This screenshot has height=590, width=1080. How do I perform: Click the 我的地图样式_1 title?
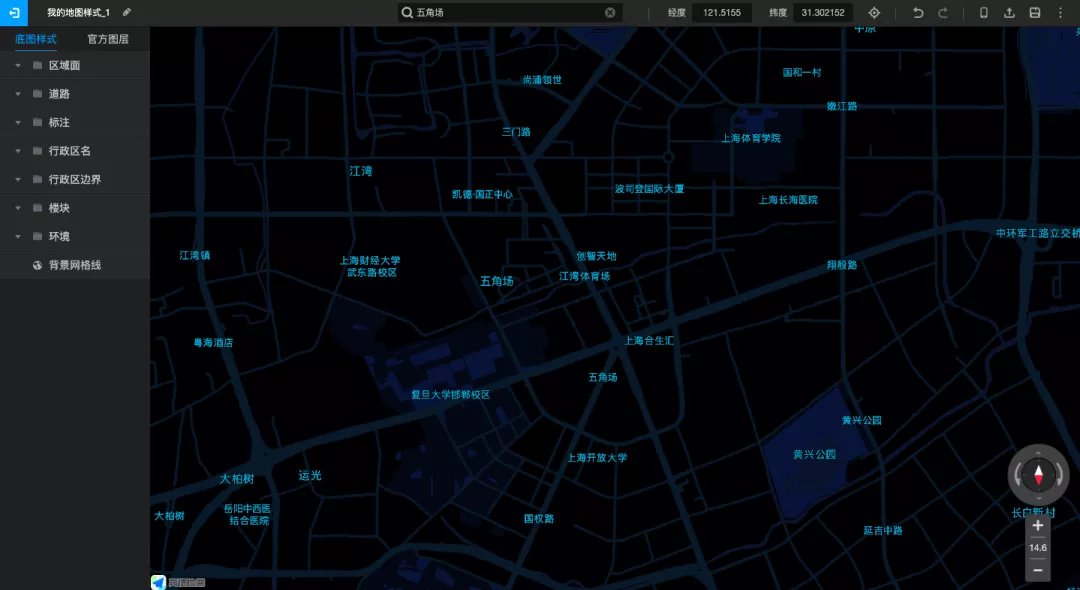tap(79, 12)
